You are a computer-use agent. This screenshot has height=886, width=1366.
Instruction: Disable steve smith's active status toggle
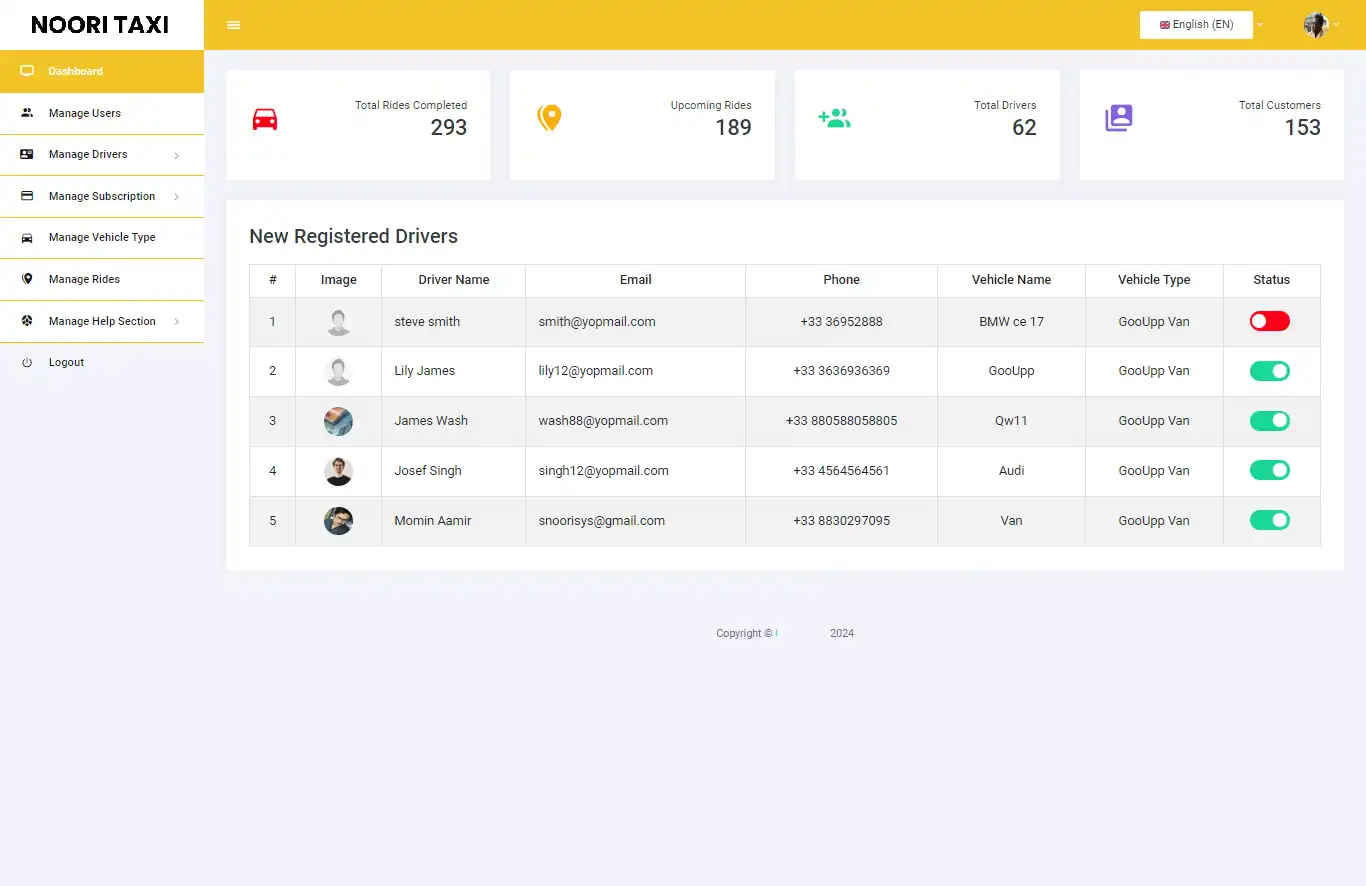pyautogui.click(x=1270, y=321)
